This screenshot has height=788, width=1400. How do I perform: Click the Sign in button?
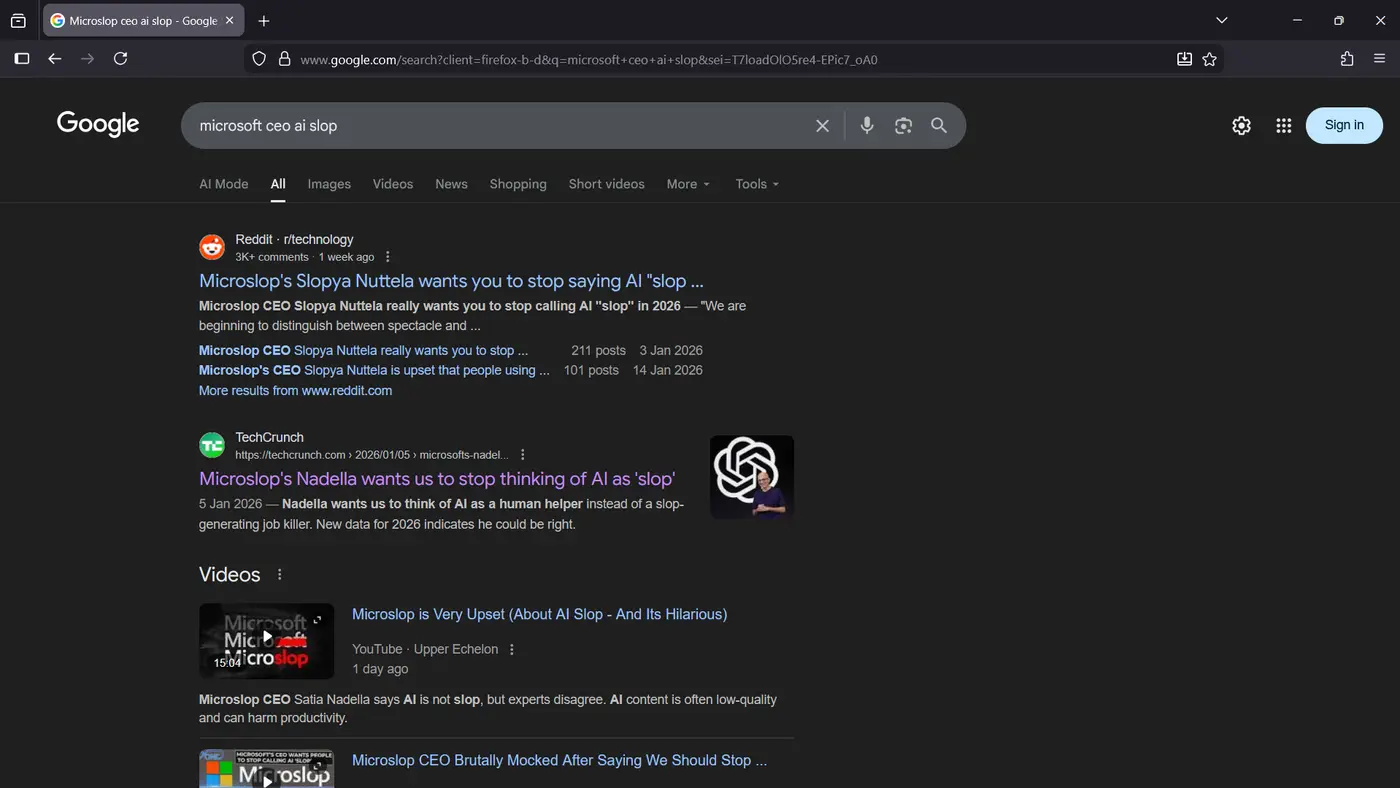[x=1343, y=125]
